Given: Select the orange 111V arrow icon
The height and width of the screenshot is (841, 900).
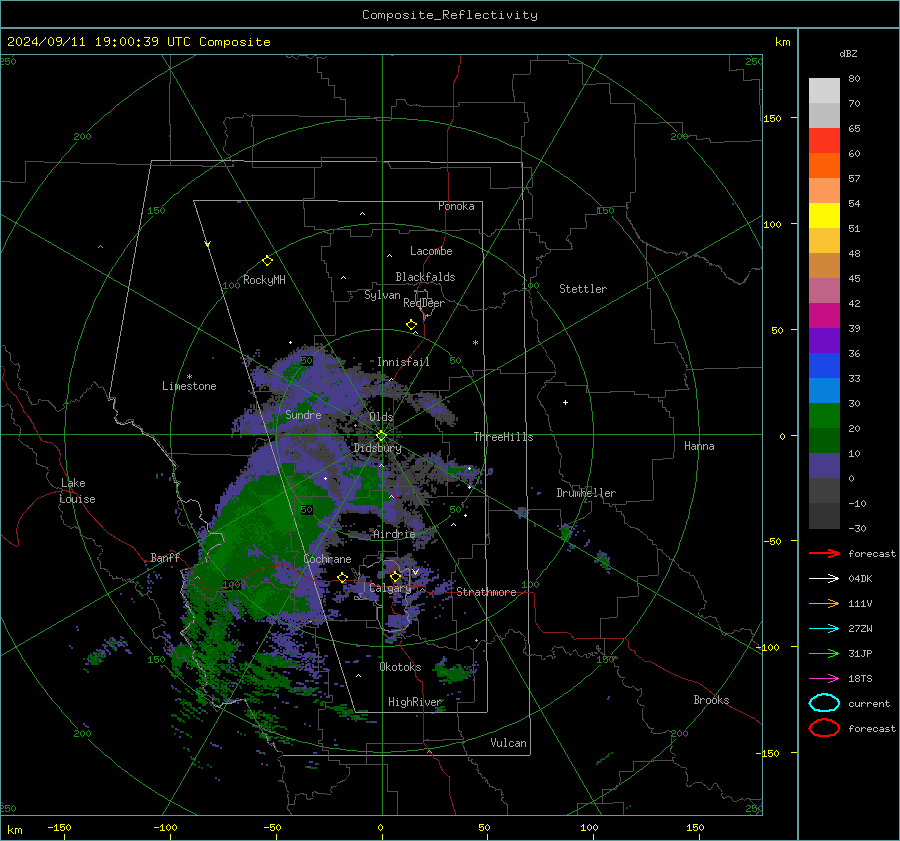Looking at the screenshot, I should (x=824, y=603).
